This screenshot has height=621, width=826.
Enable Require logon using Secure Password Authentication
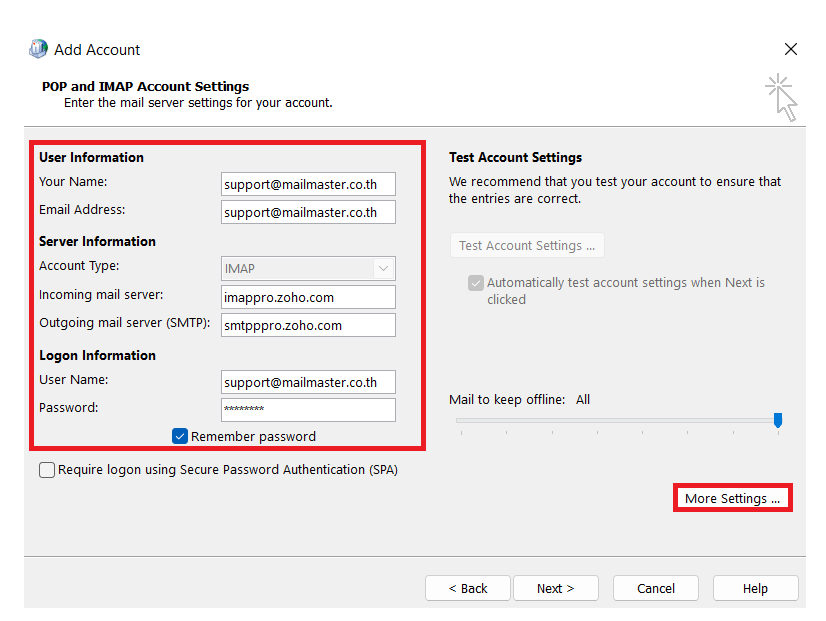pos(46,469)
